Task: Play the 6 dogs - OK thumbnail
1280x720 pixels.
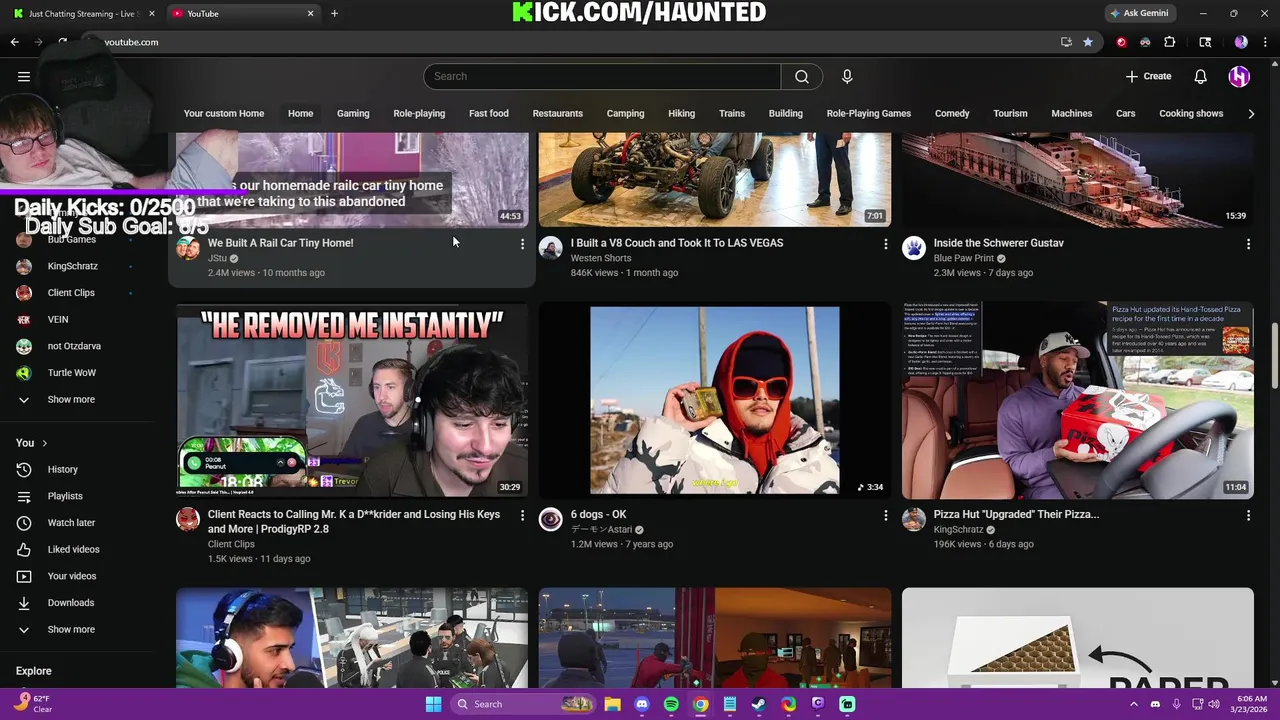Action: 715,400
